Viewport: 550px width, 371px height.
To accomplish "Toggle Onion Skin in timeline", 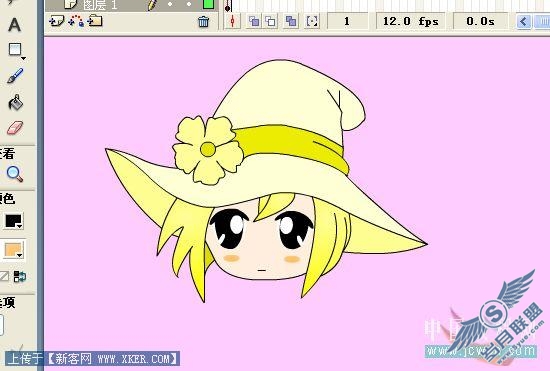I will point(254,21).
